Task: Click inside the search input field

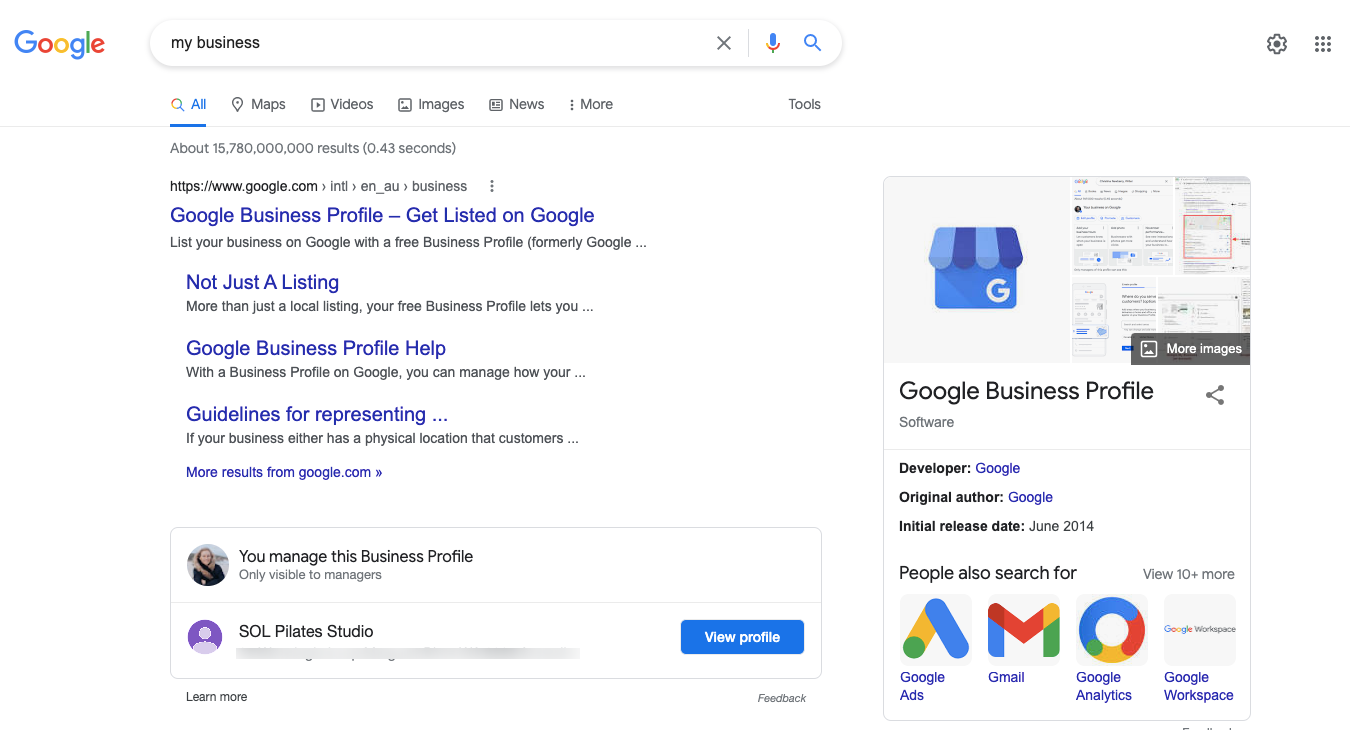Action: 400,43
